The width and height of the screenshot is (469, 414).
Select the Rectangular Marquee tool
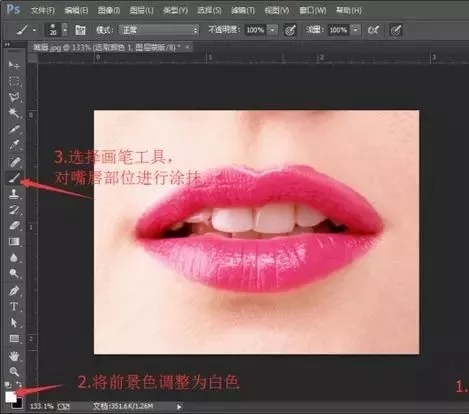14,81
